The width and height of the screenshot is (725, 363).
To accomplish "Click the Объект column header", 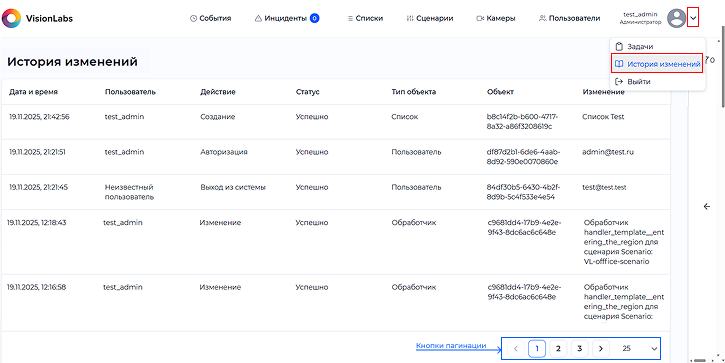I will [500, 92].
